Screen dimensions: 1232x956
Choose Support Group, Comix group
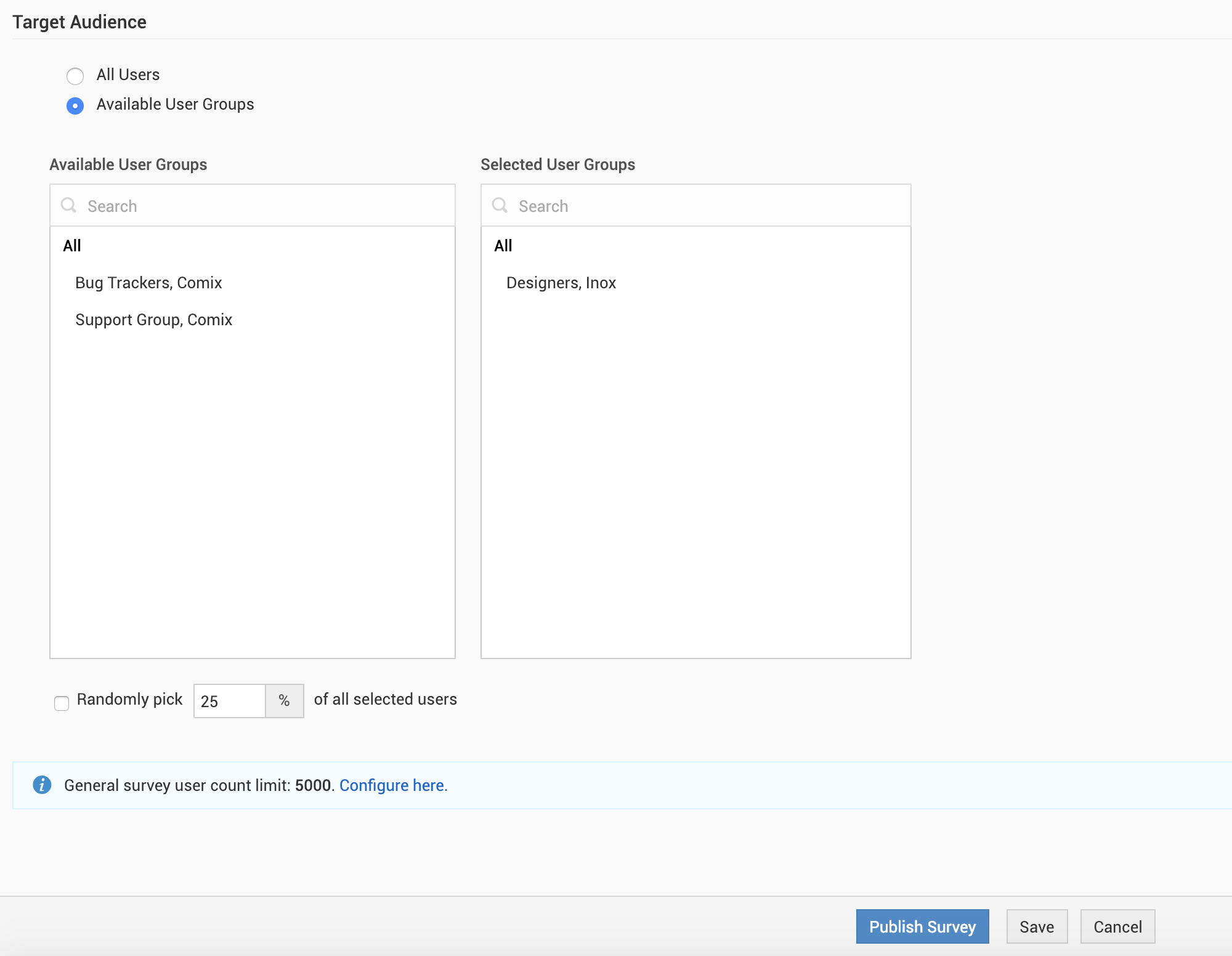(x=154, y=320)
